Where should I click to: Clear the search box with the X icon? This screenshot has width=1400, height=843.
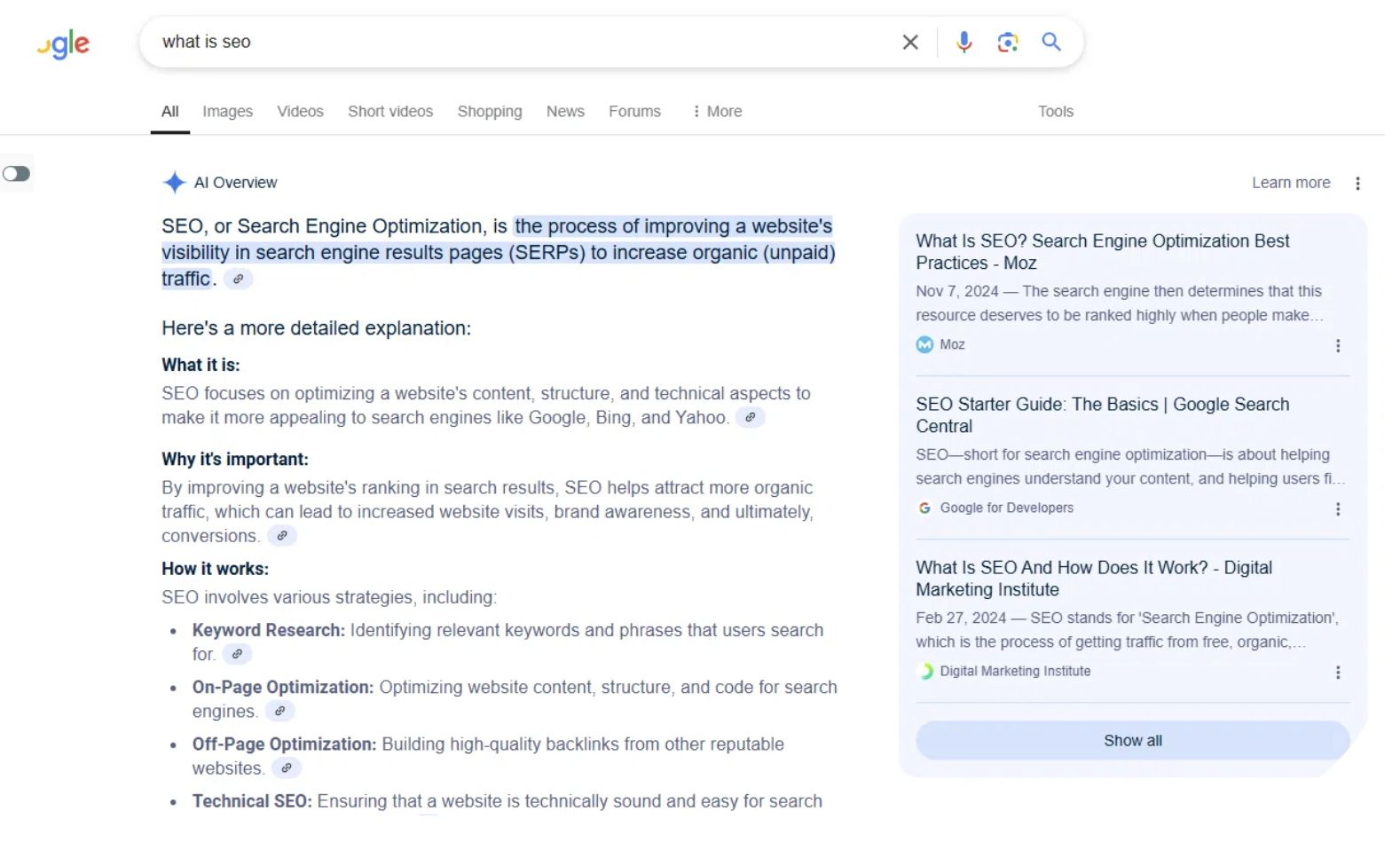pyautogui.click(x=910, y=42)
